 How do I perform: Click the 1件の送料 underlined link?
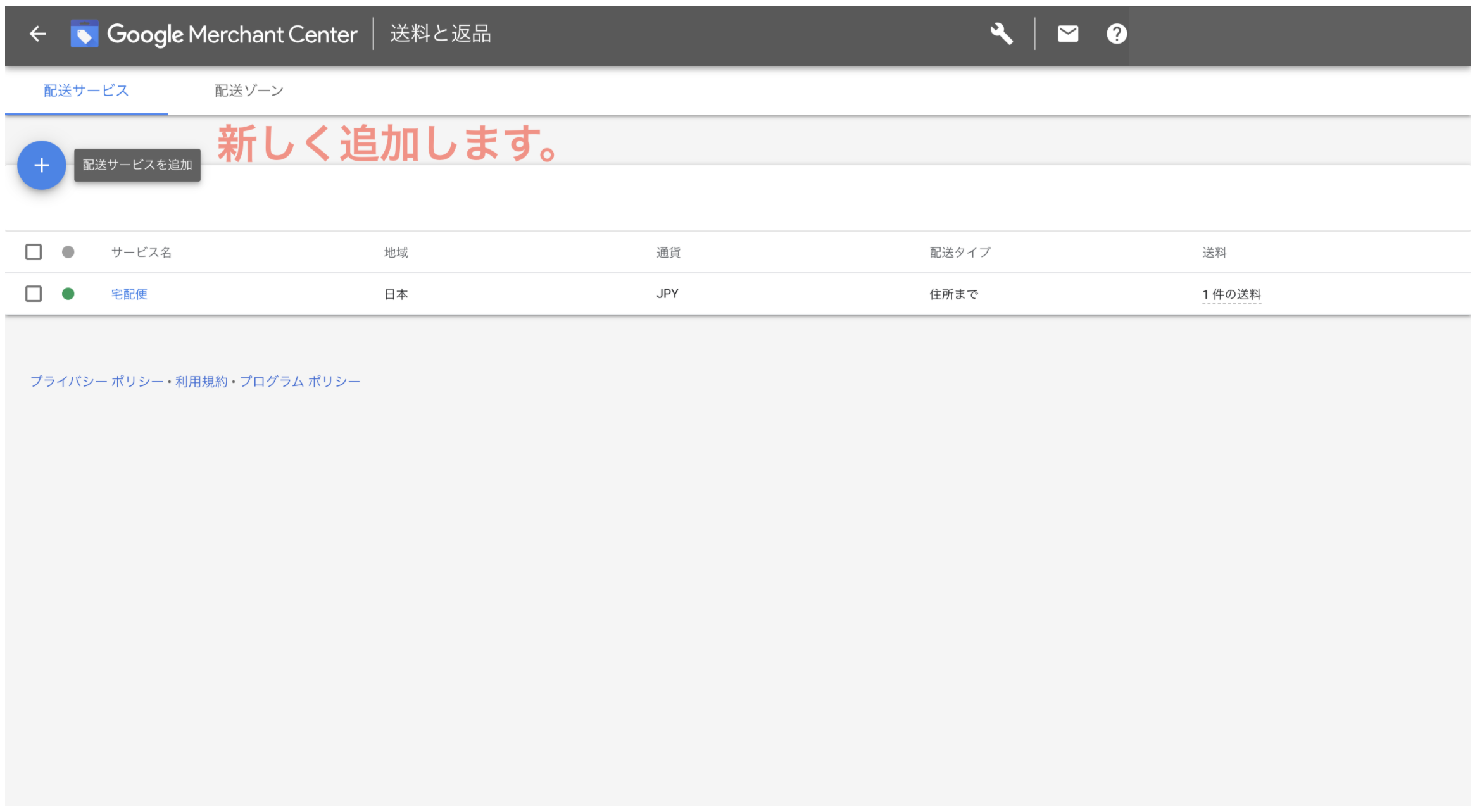1229,294
